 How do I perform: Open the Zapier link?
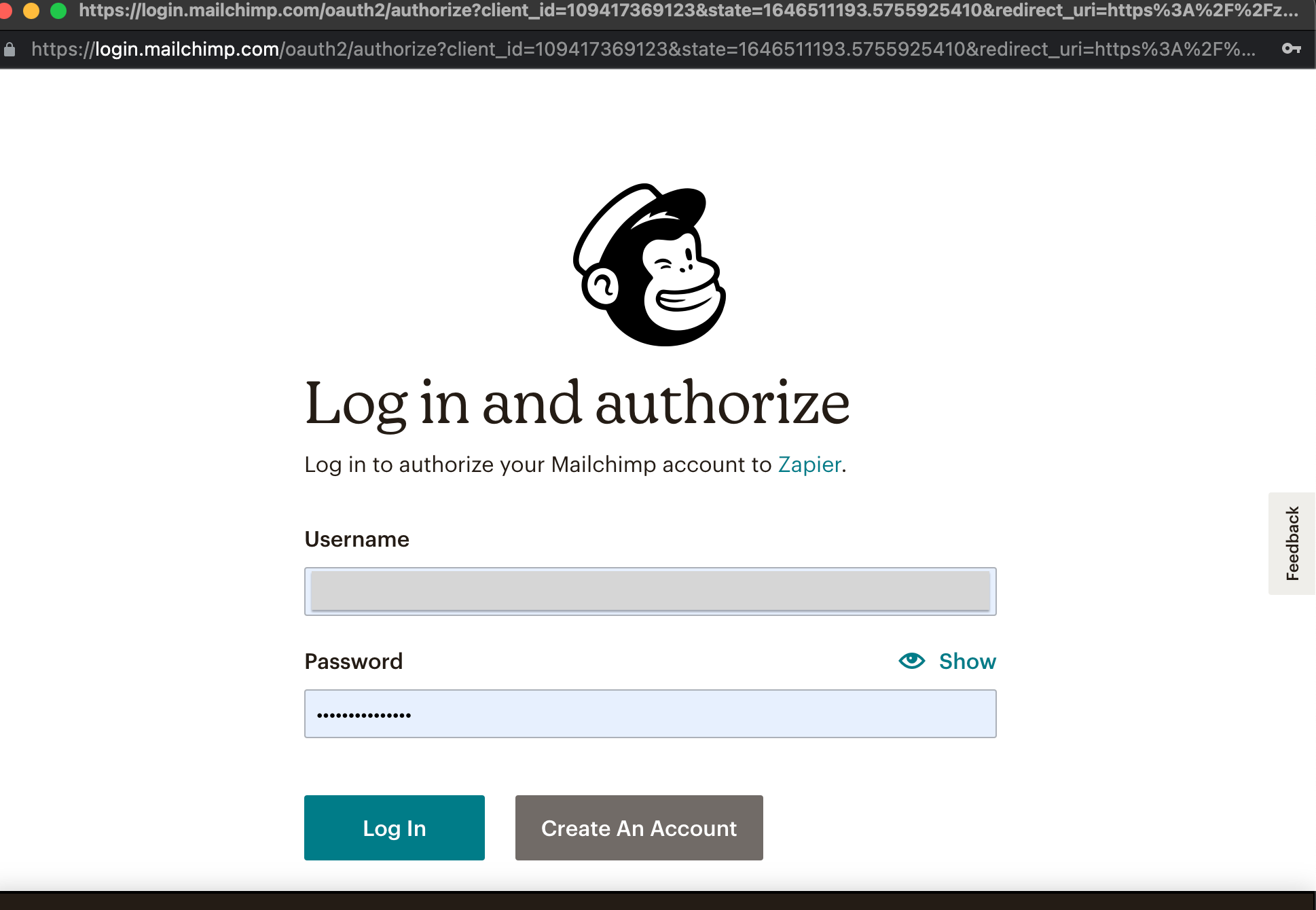coord(809,465)
